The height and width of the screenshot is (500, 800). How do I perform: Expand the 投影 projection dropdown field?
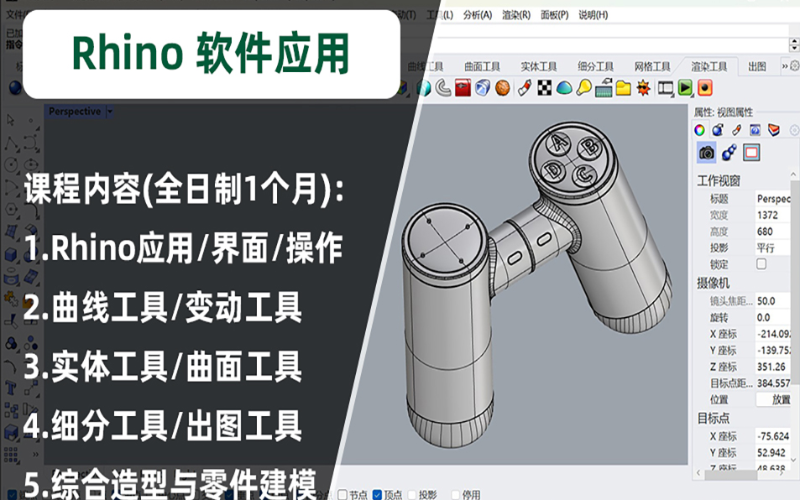(x=776, y=247)
